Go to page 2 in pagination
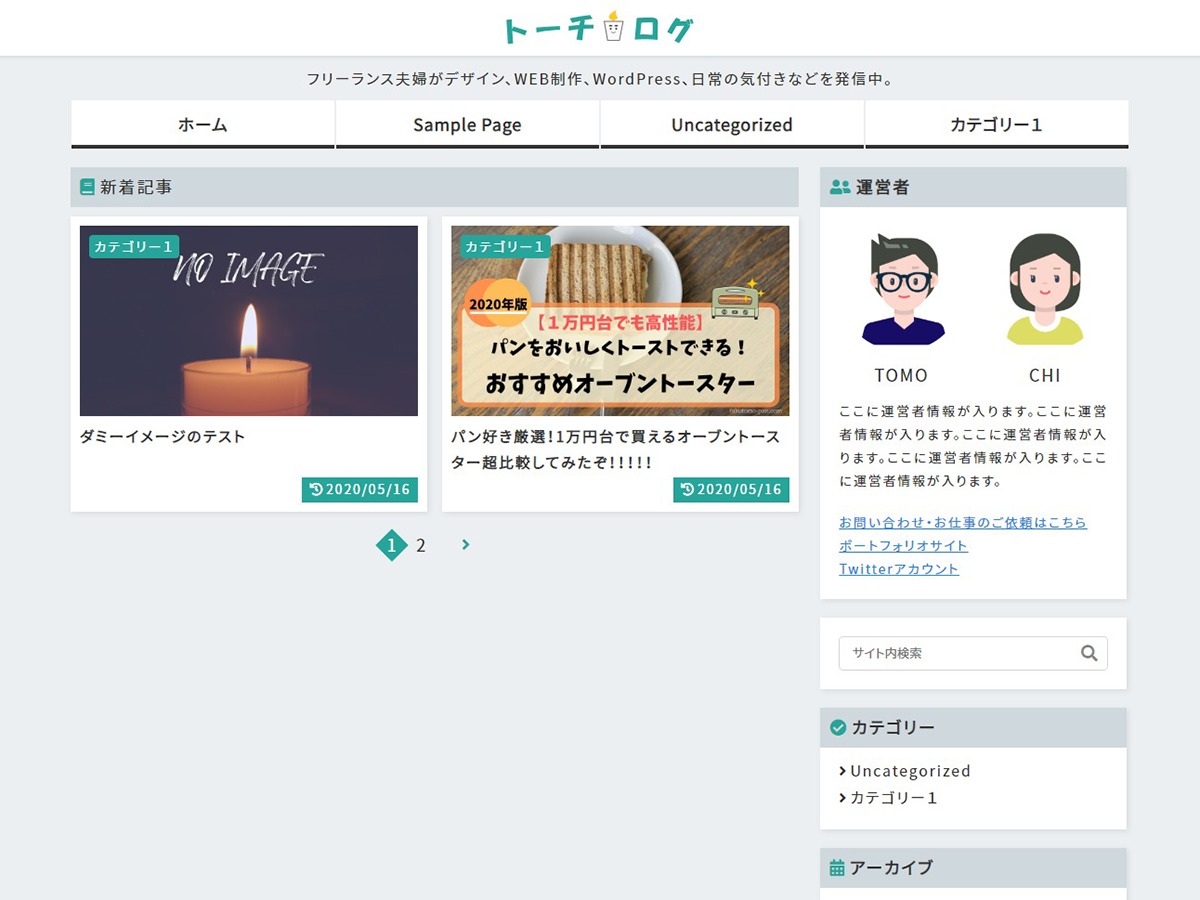Viewport: 1200px width, 900px height. [x=421, y=545]
